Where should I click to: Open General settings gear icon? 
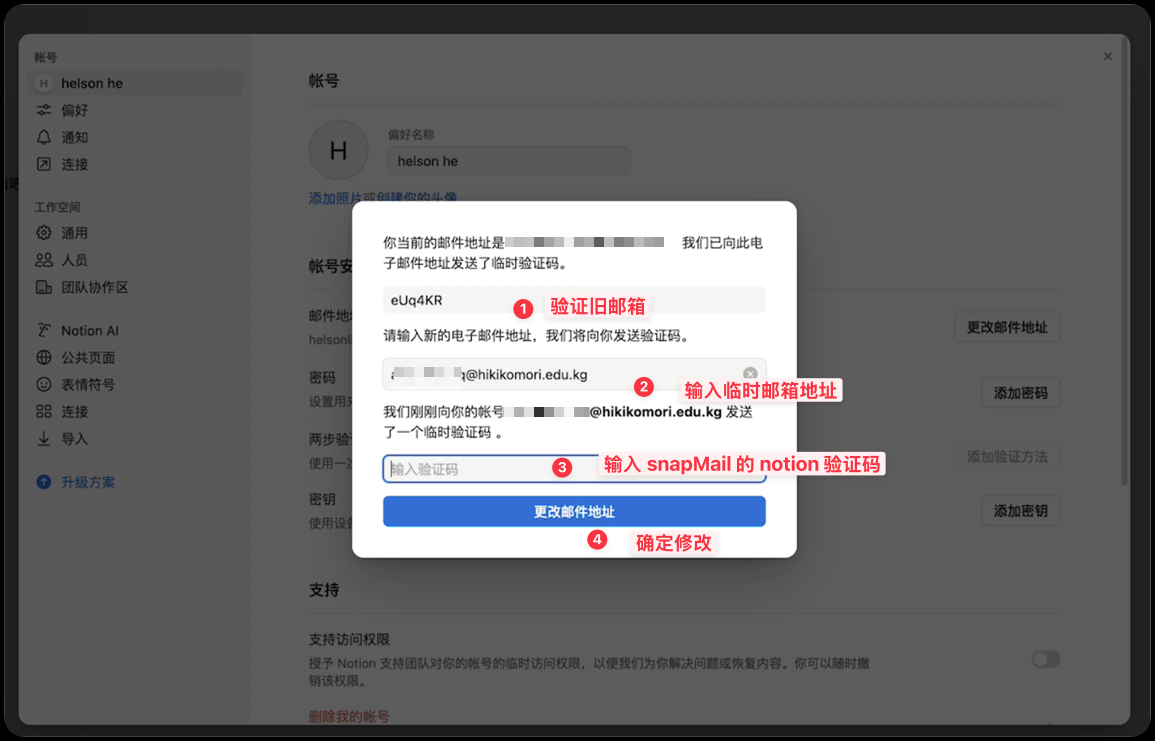pos(44,233)
